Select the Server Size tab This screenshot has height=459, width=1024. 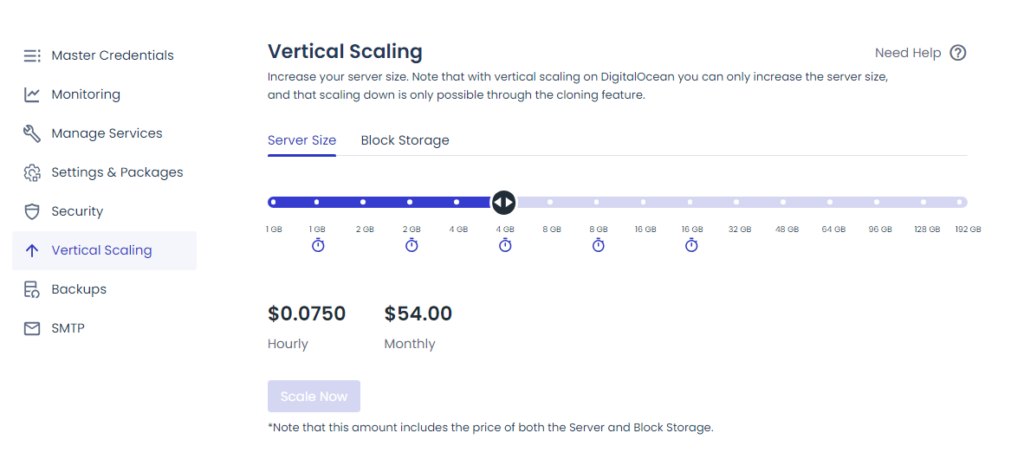pyautogui.click(x=302, y=141)
